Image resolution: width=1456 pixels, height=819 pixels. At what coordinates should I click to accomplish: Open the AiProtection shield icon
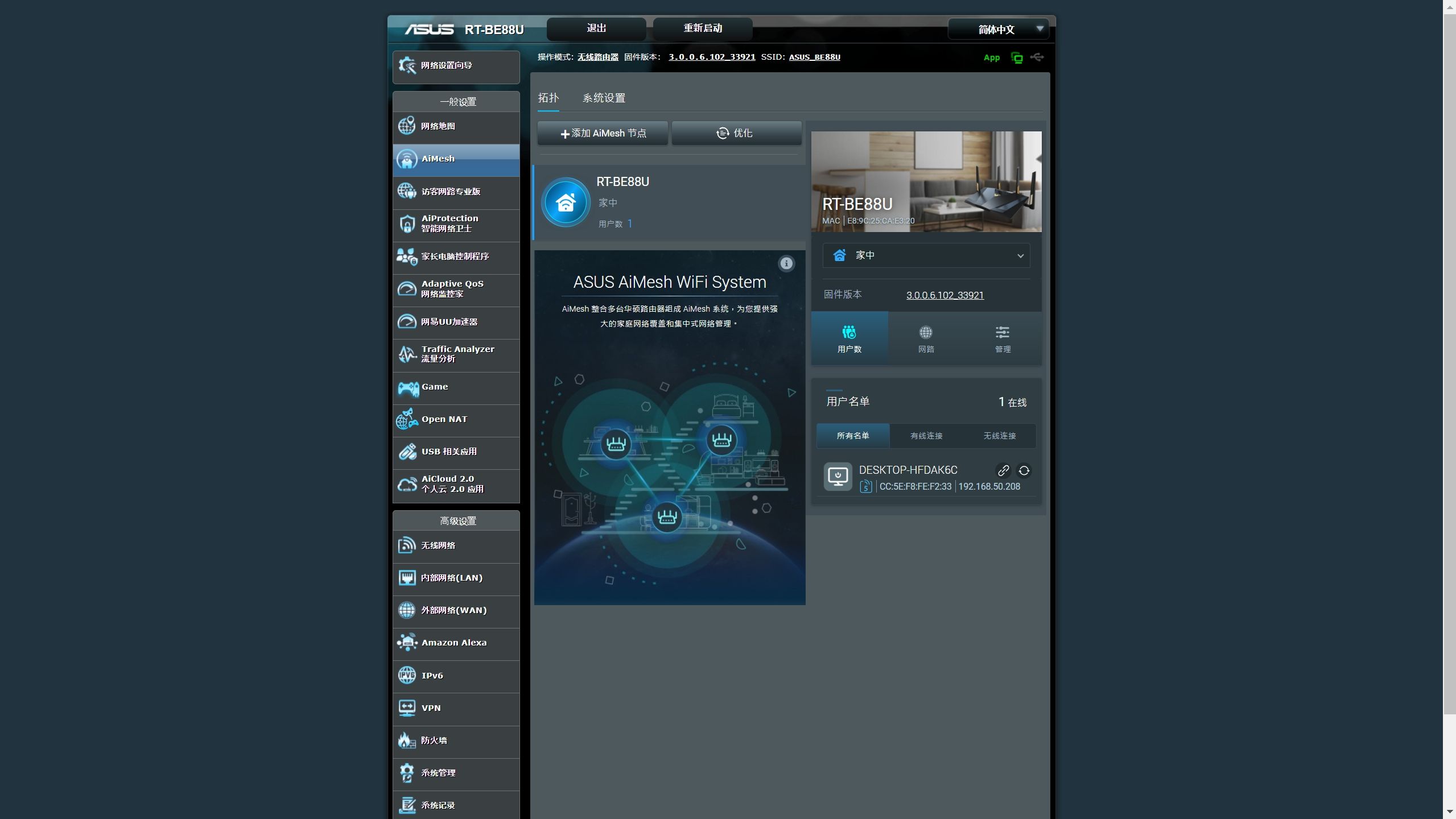pos(407,224)
